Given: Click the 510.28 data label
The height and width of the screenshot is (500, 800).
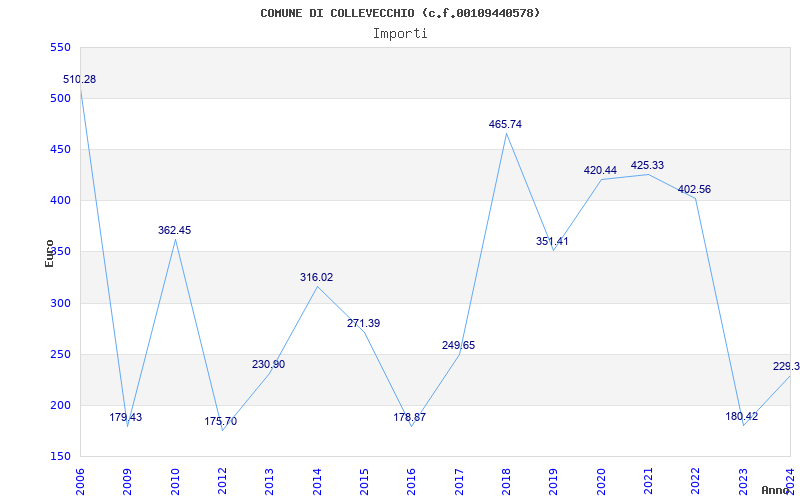Looking at the screenshot, I should point(80,80).
